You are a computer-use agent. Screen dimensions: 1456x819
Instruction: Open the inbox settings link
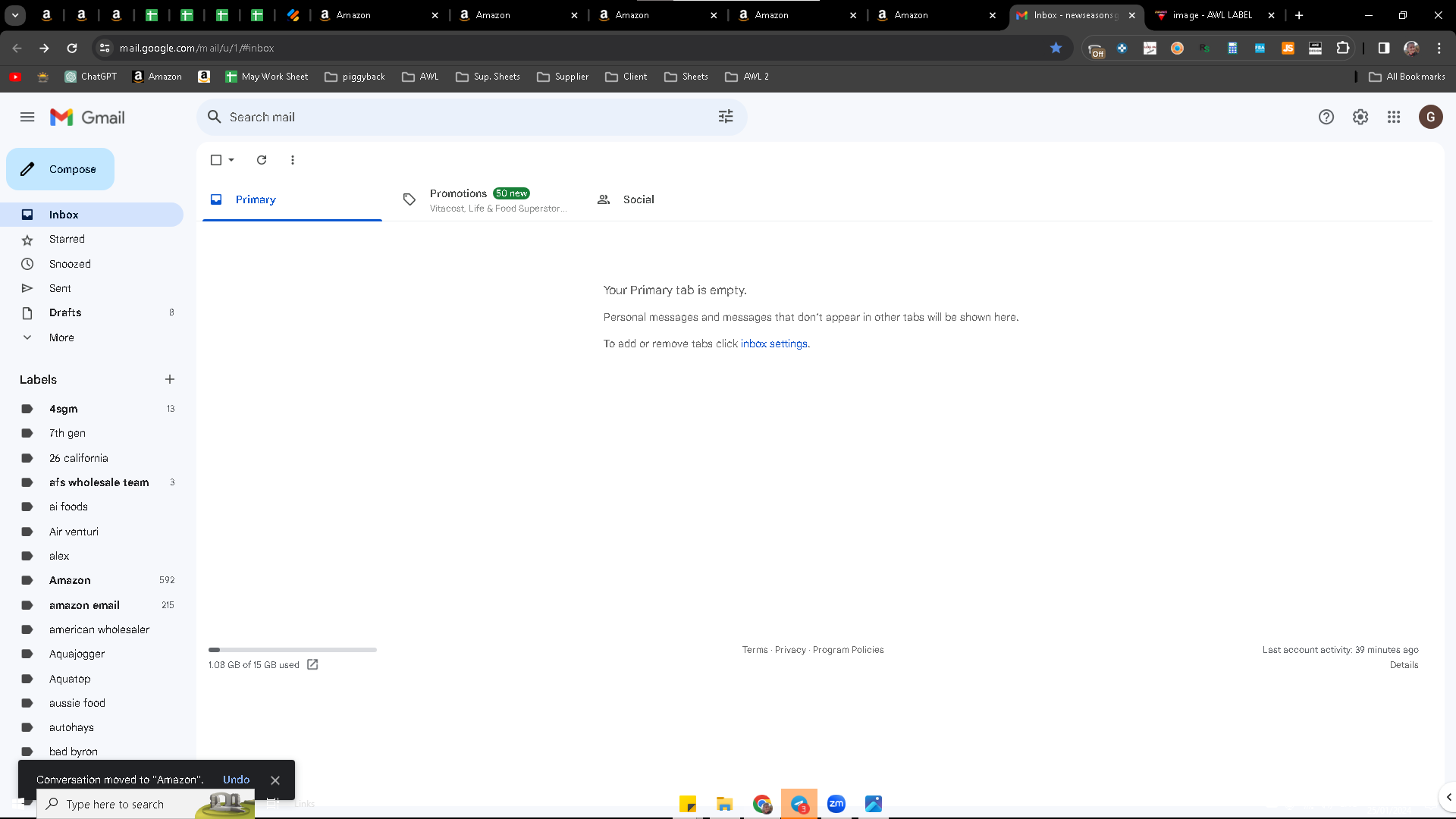click(x=773, y=344)
